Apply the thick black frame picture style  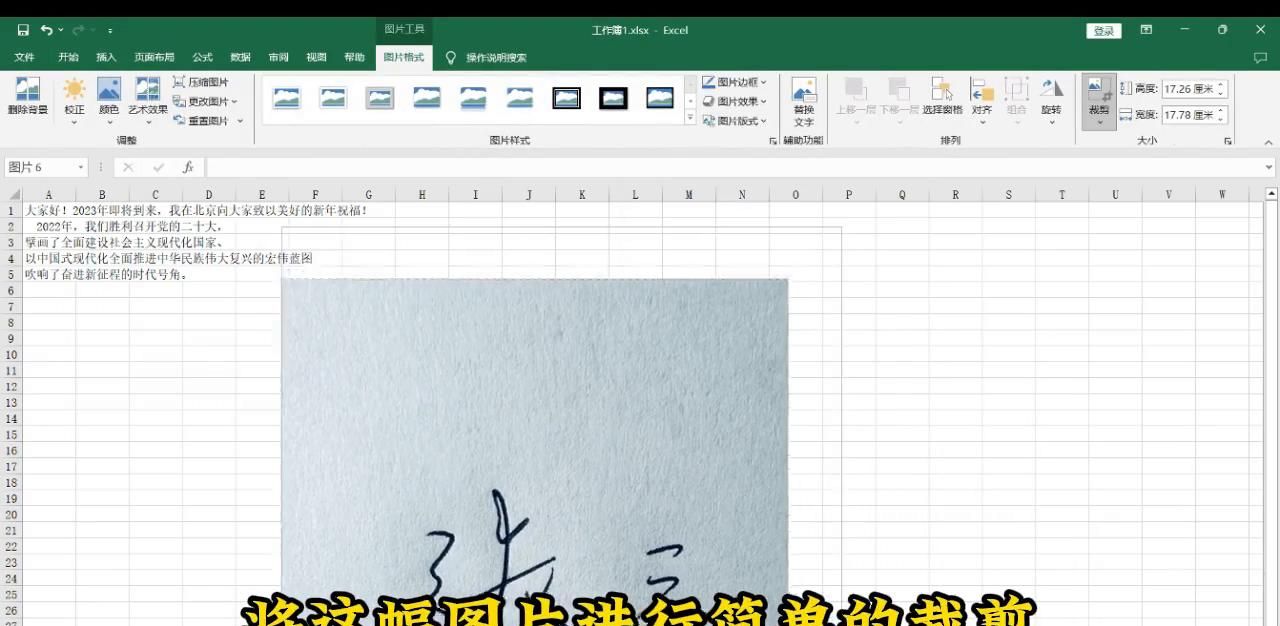click(x=613, y=98)
